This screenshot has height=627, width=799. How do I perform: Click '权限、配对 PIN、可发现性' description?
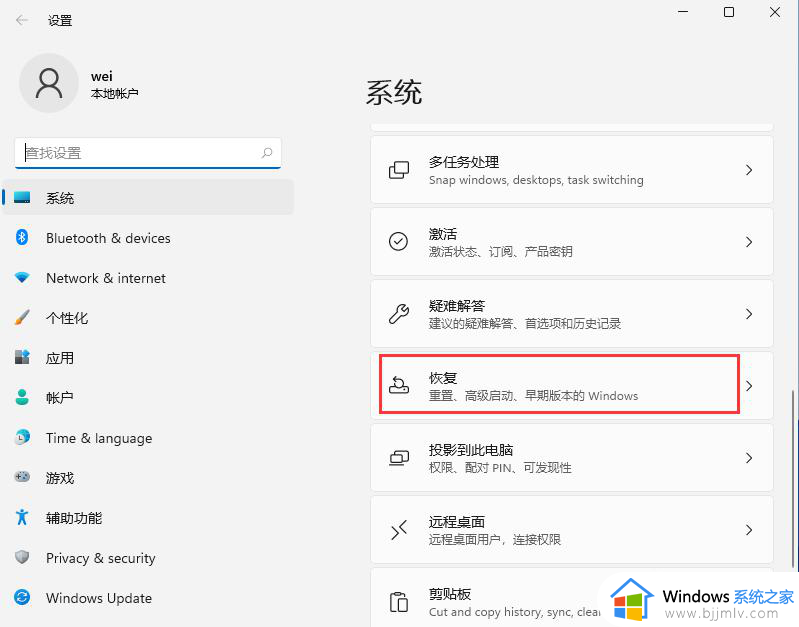tap(500, 467)
